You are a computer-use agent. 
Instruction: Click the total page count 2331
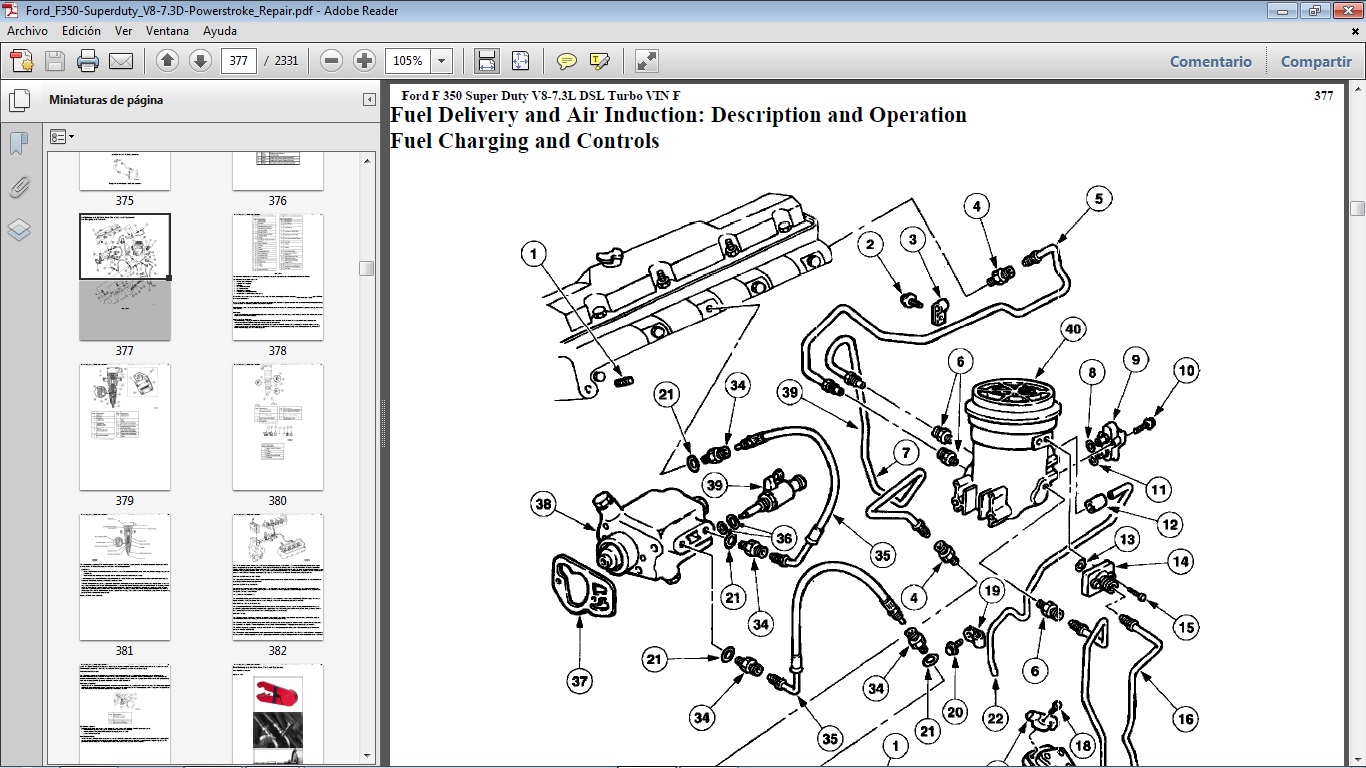click(287, 61)
